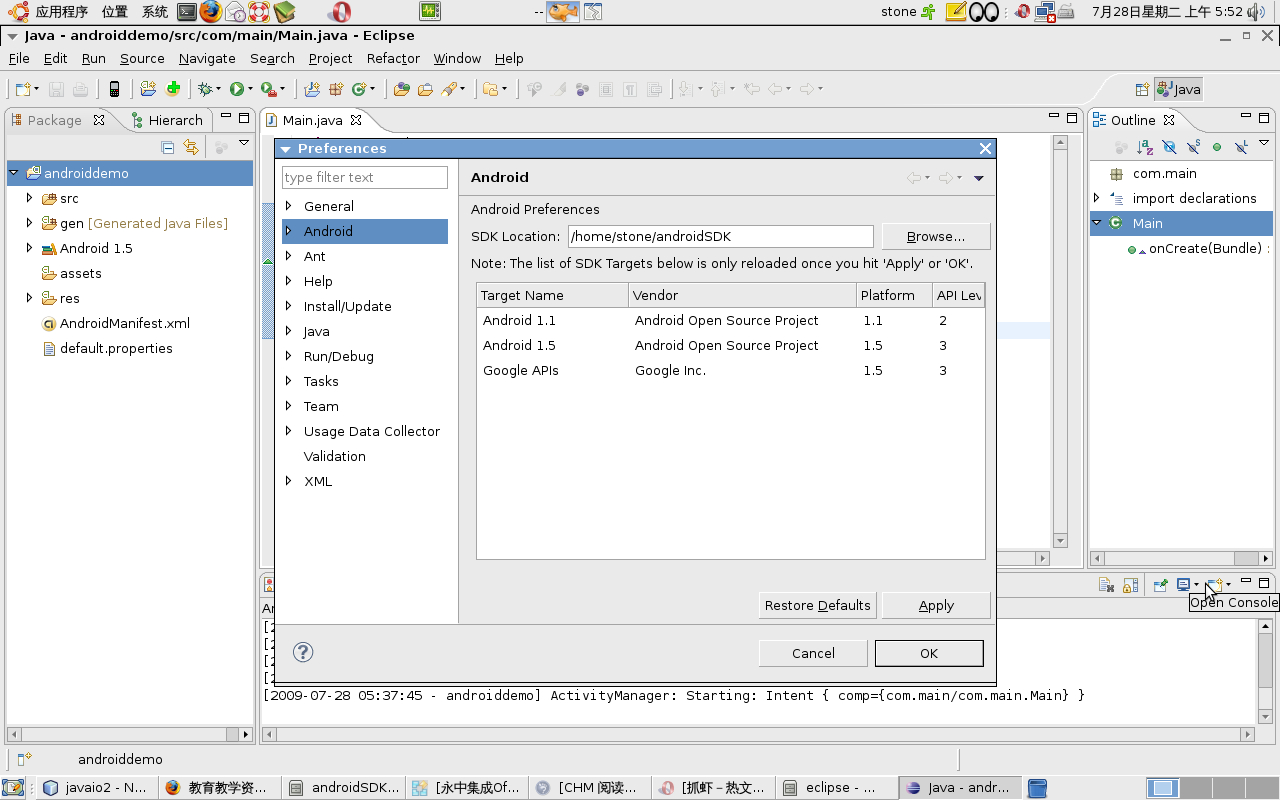Expand the Java preferences category
This screenshot has width=1280, height=800.
[288, 331]
